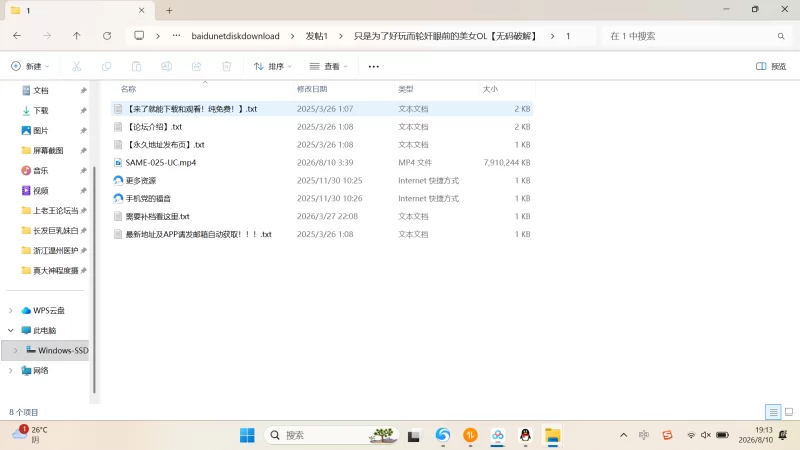Open 音乐 in the quick access sidebar
800x450 pixels.
point(40,170)
